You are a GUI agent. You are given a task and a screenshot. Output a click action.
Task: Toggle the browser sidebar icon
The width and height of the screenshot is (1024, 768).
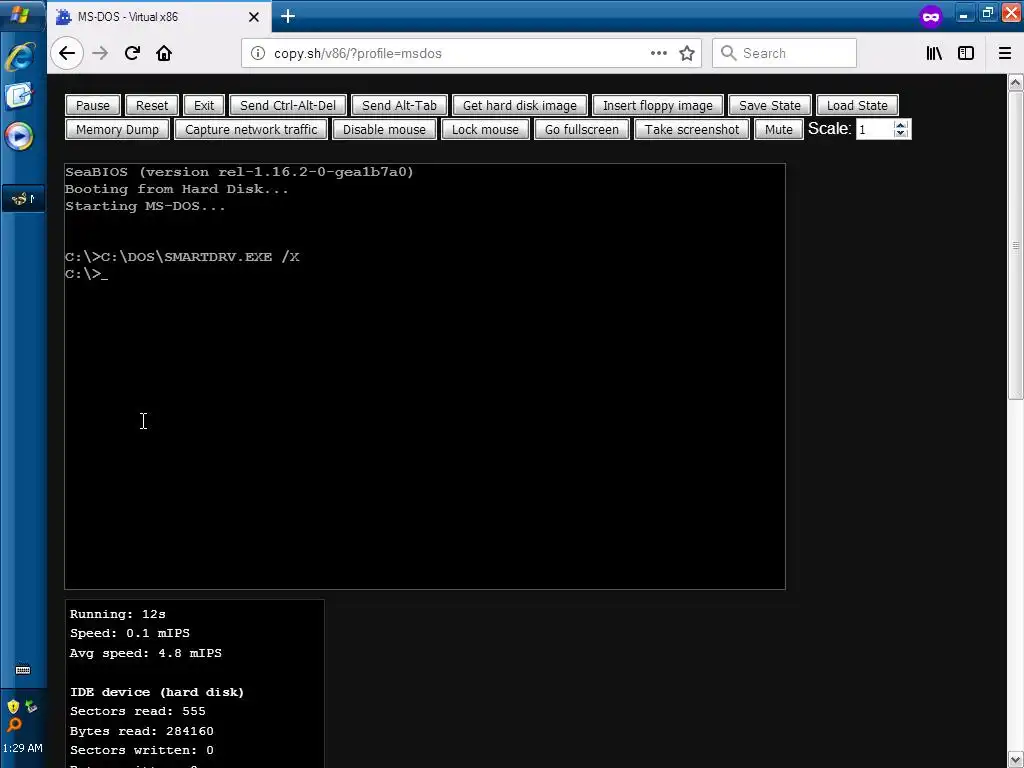pyautogui.click(x=966, y=53)
